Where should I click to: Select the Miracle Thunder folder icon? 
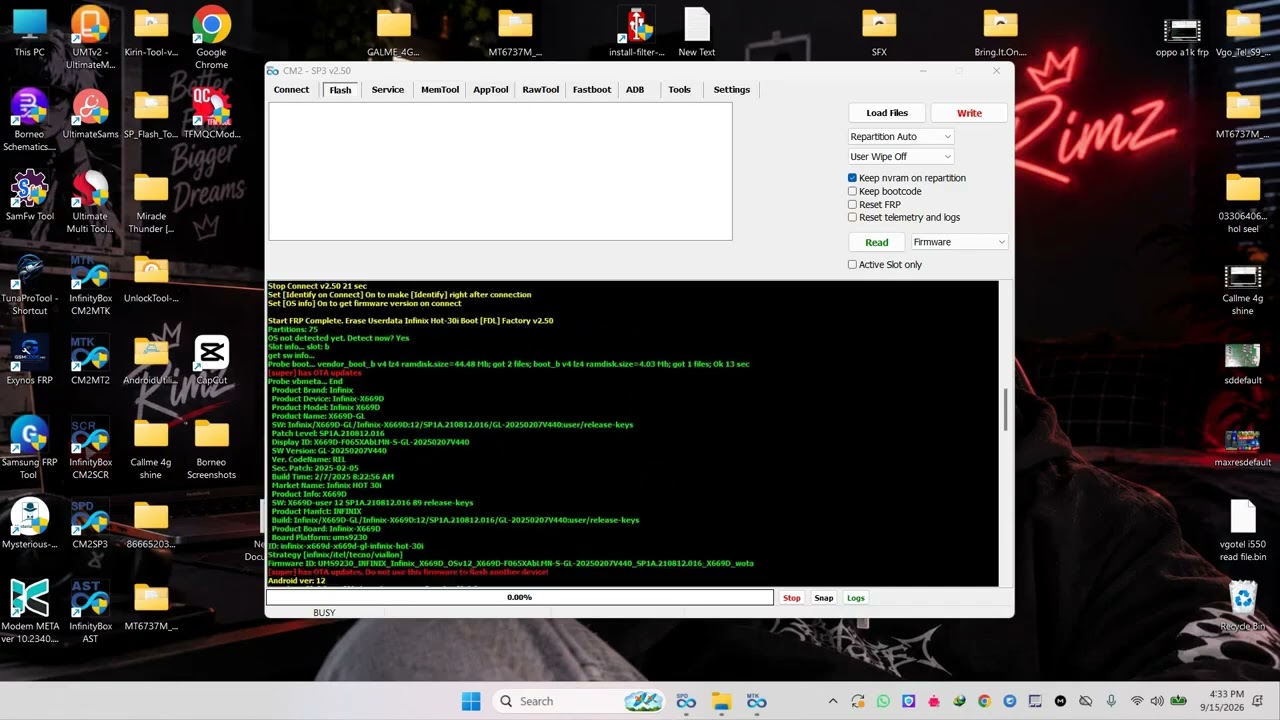point(151,202)
